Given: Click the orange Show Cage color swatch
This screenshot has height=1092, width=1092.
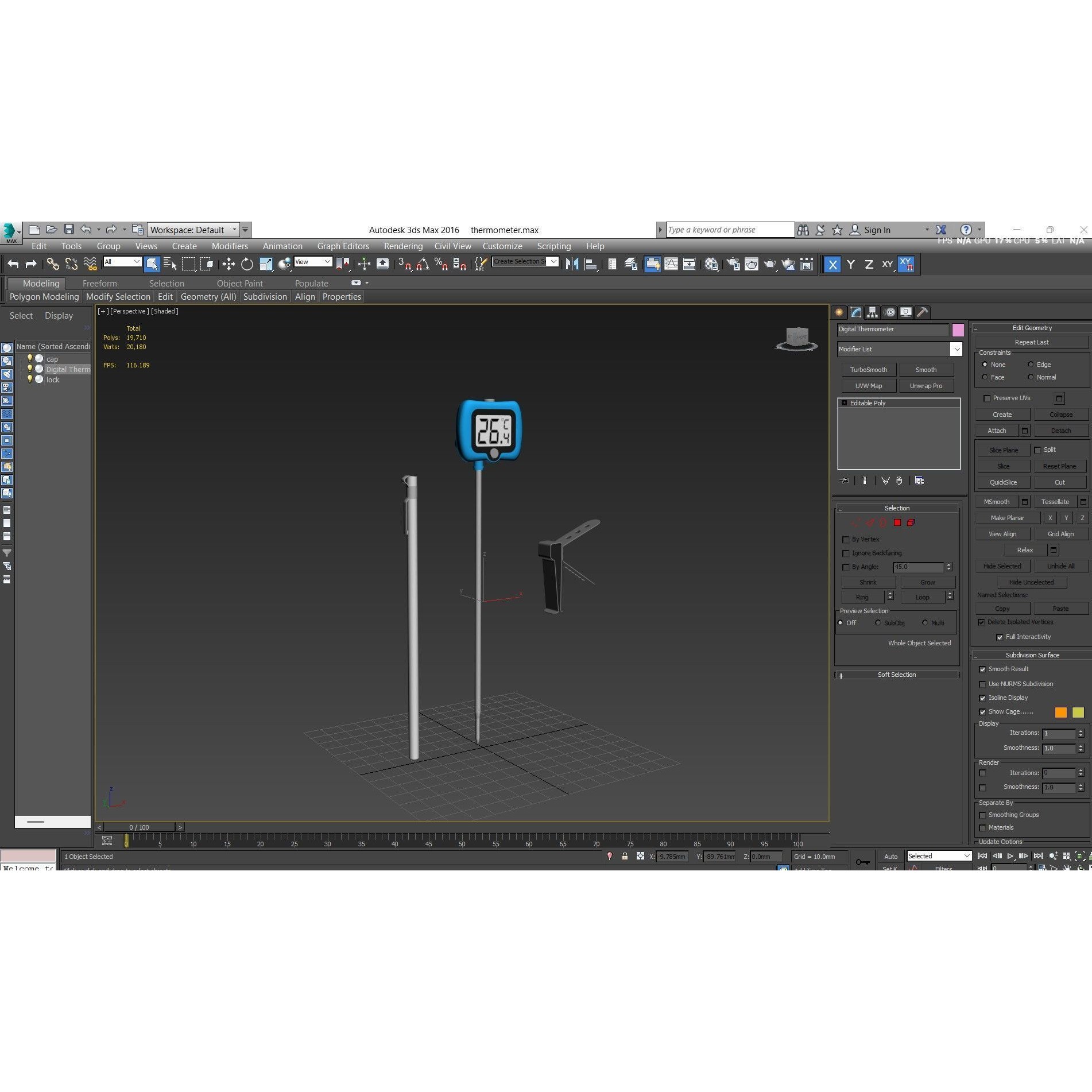Looking at the screenshot, I should [1060, 712].
